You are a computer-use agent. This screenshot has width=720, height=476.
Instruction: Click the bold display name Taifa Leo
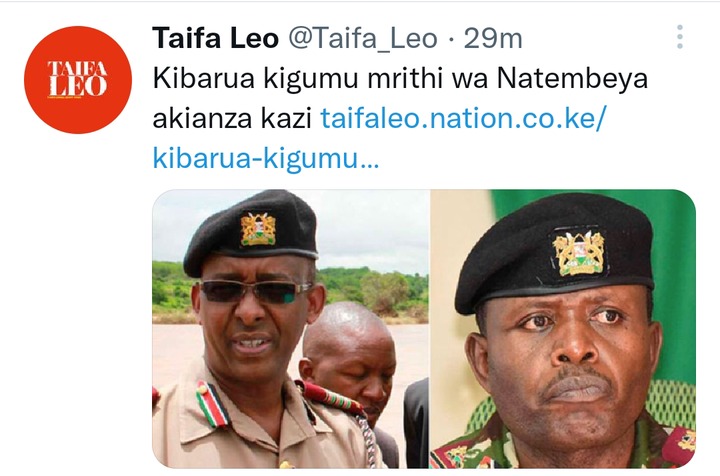pos(215,38)
